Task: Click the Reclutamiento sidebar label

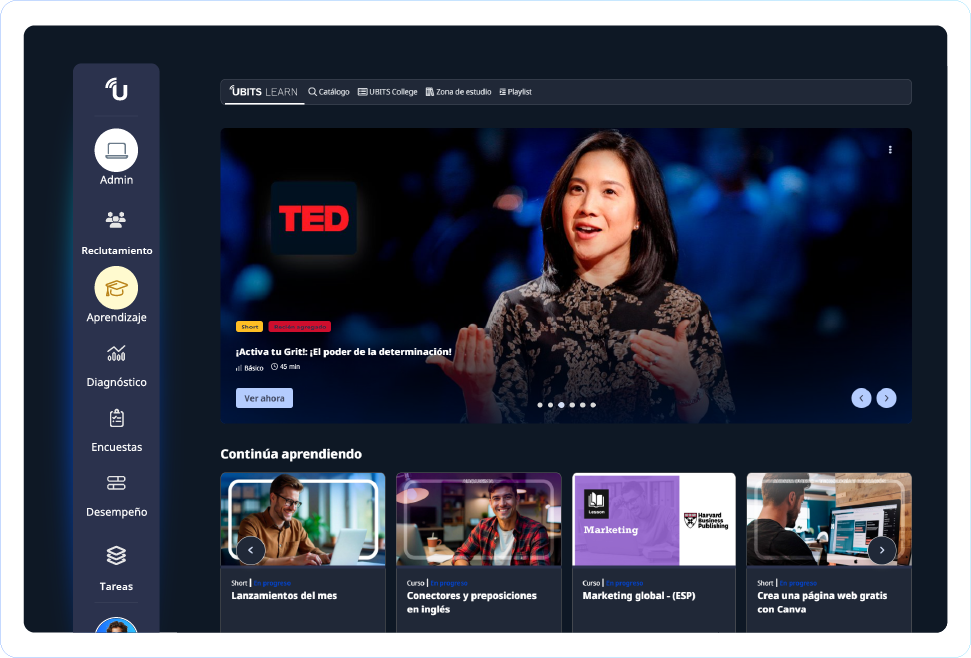Action: pos(116,250)
